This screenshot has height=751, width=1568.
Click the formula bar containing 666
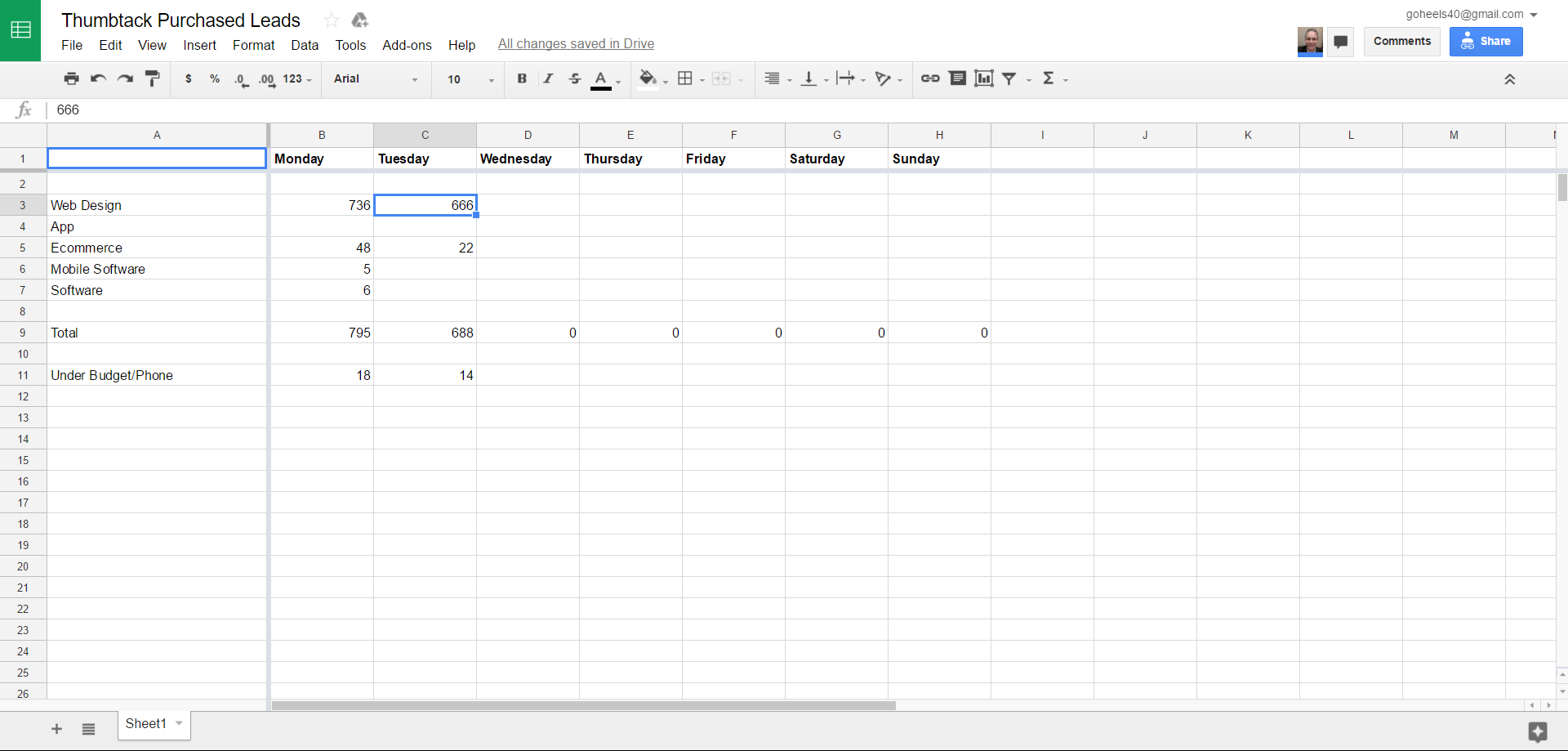808,110
